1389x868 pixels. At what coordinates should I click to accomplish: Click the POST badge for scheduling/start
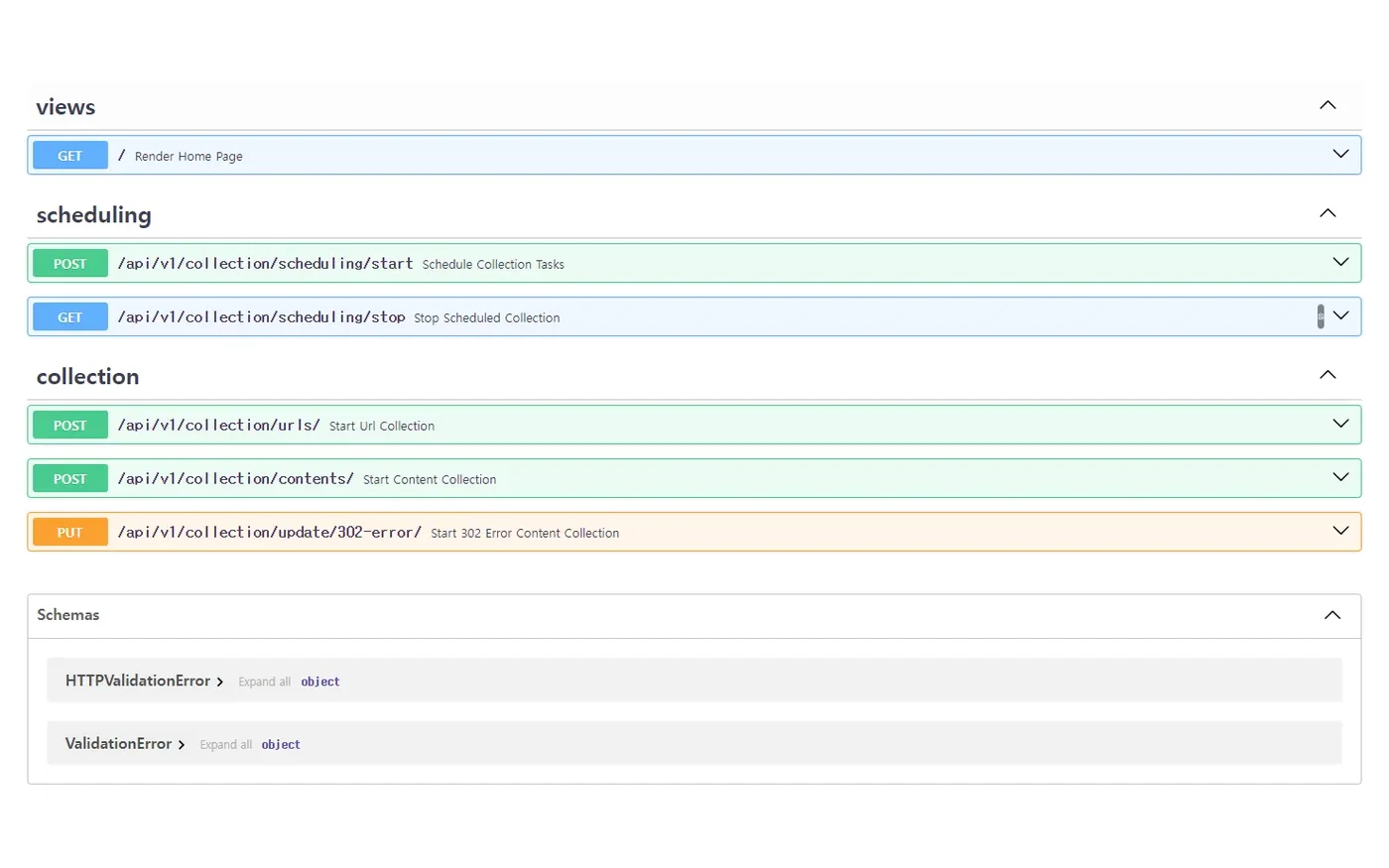(x=70, y=264)
